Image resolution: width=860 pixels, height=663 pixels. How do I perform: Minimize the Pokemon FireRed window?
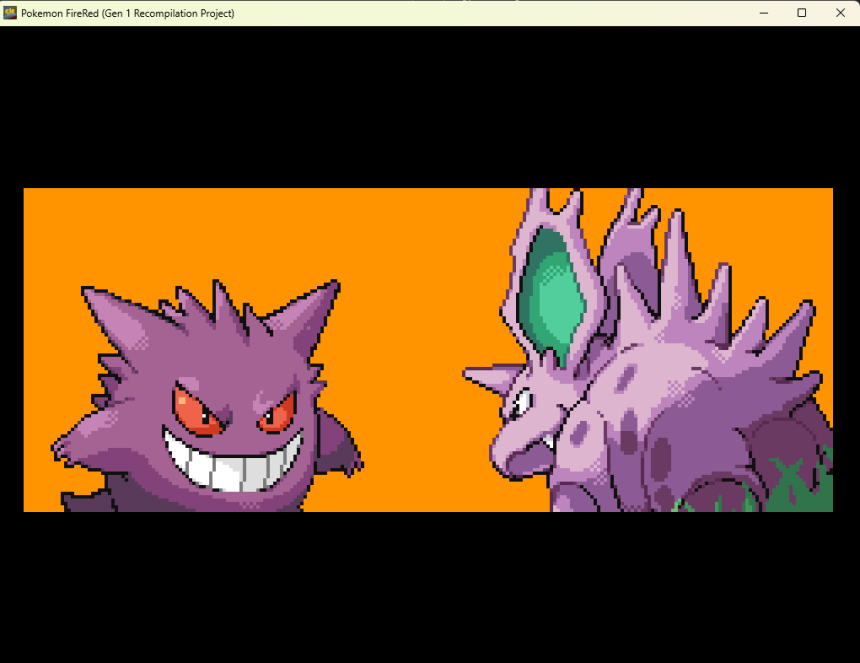point(763,13)
